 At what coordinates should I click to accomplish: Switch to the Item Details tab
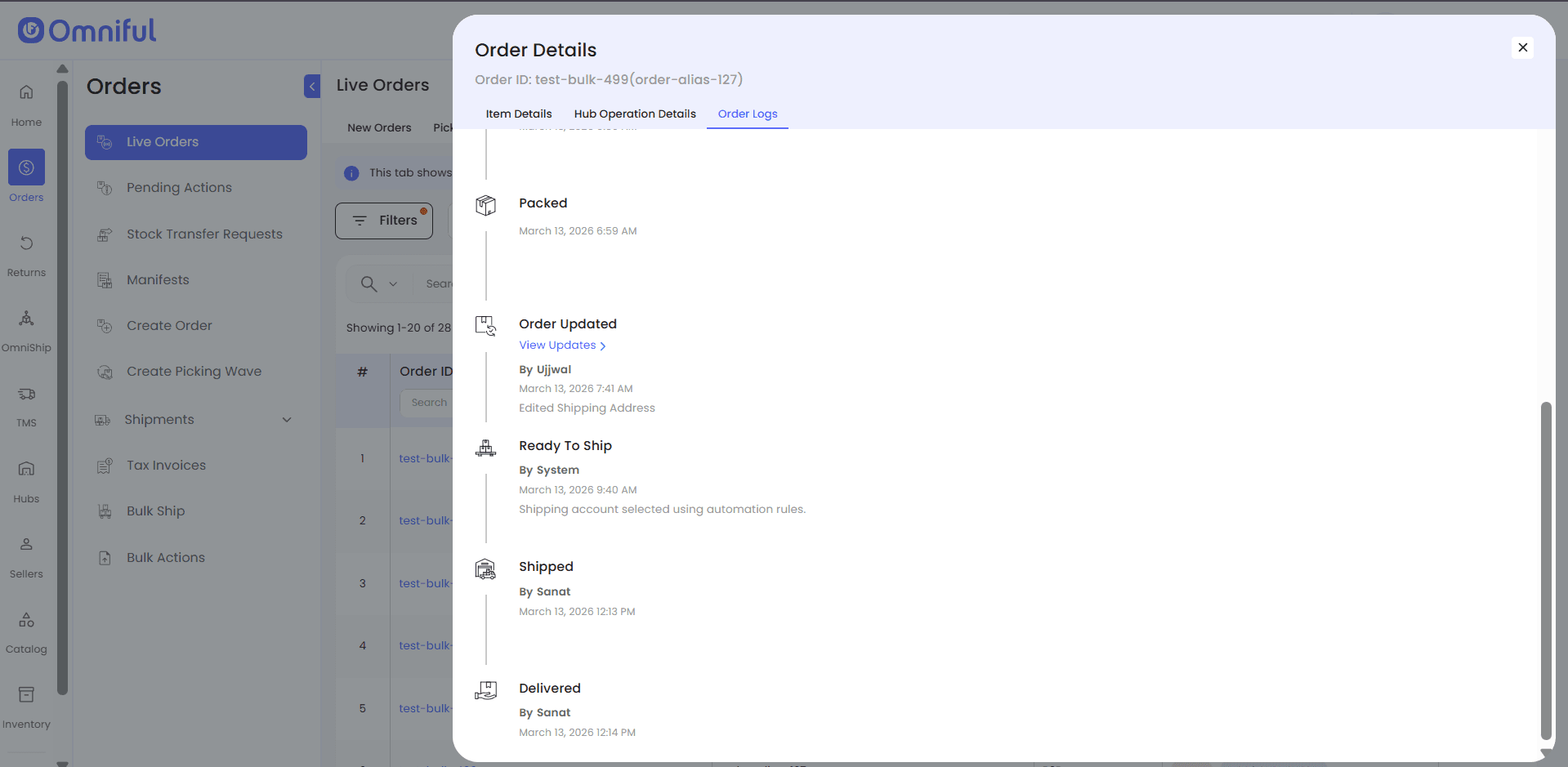(518, 114)
